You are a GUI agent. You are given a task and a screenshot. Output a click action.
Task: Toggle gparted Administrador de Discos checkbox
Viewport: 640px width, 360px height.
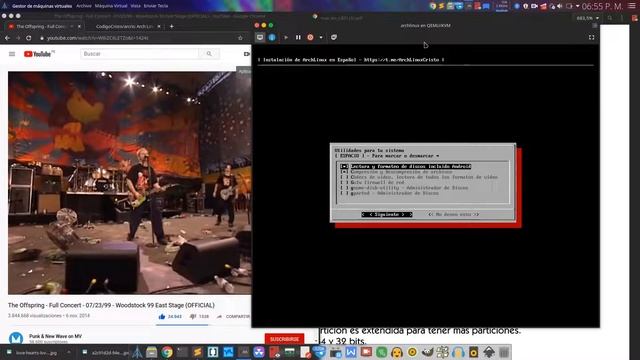coord(344,193)
